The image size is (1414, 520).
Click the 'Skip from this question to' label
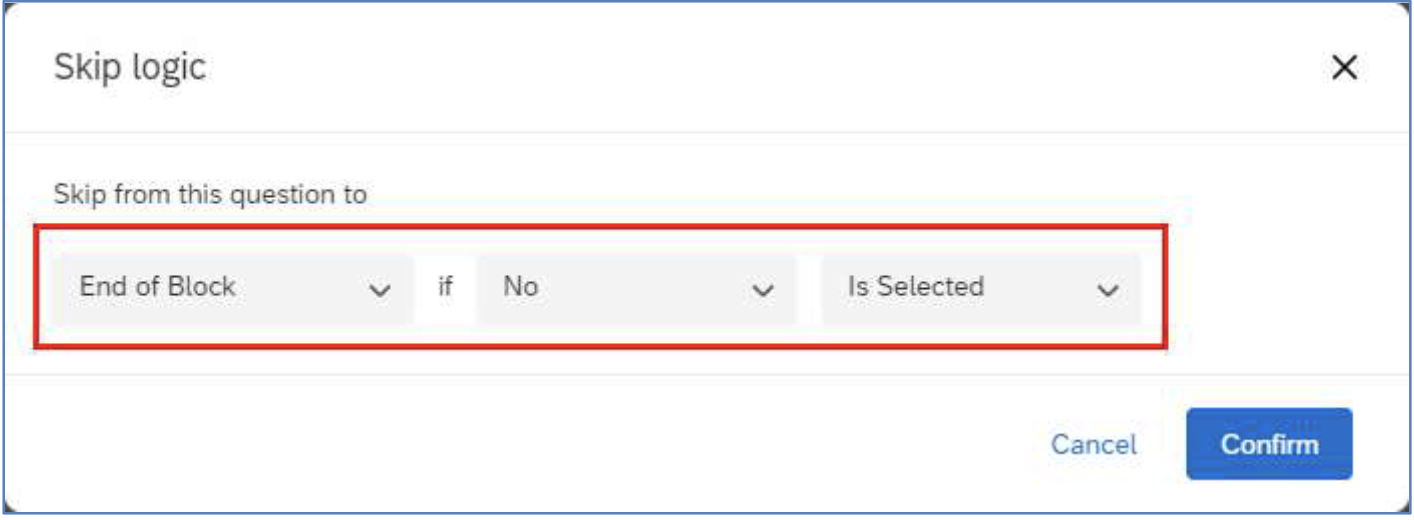(210, 194)
